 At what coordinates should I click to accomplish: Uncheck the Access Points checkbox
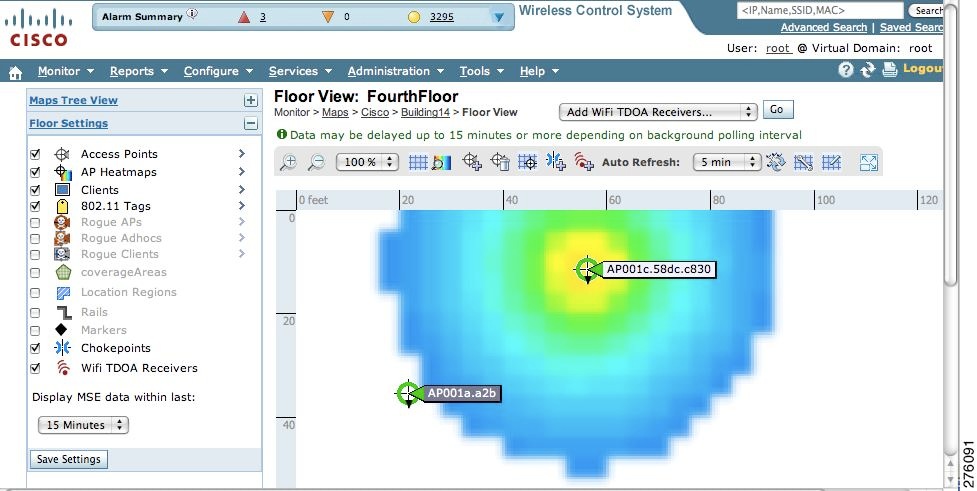click(35, 154)
